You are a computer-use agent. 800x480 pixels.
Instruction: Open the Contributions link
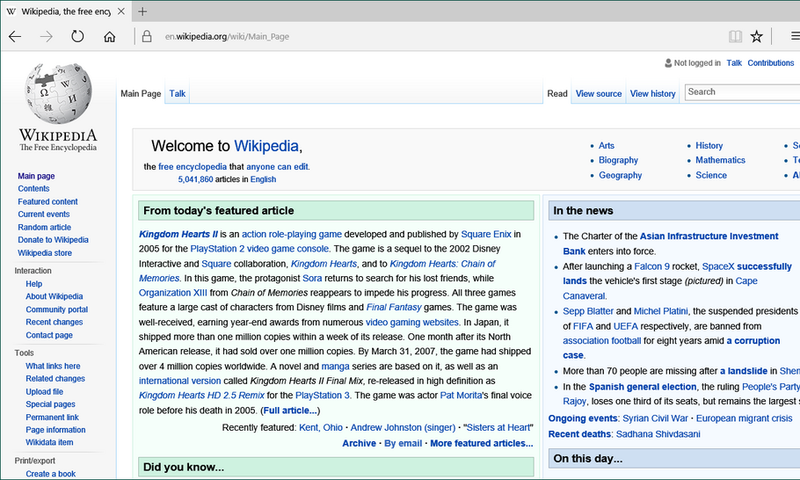coord(770,63)
